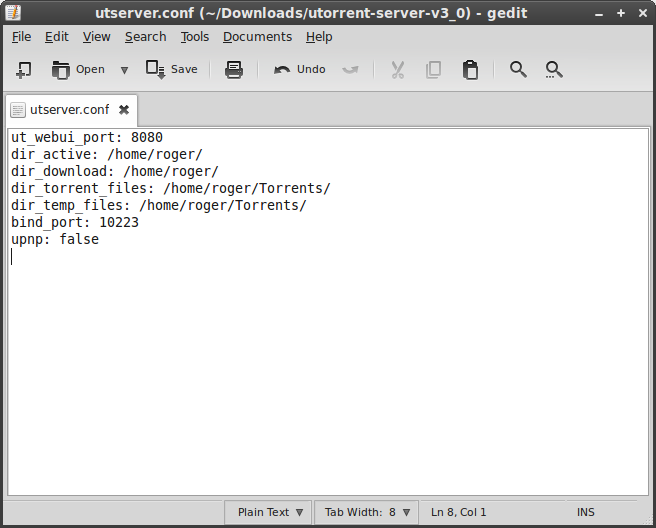The width and height of the screenshot is (656, 528).
Task: Create a new document with toolbar icon
Action: (23, 69)
